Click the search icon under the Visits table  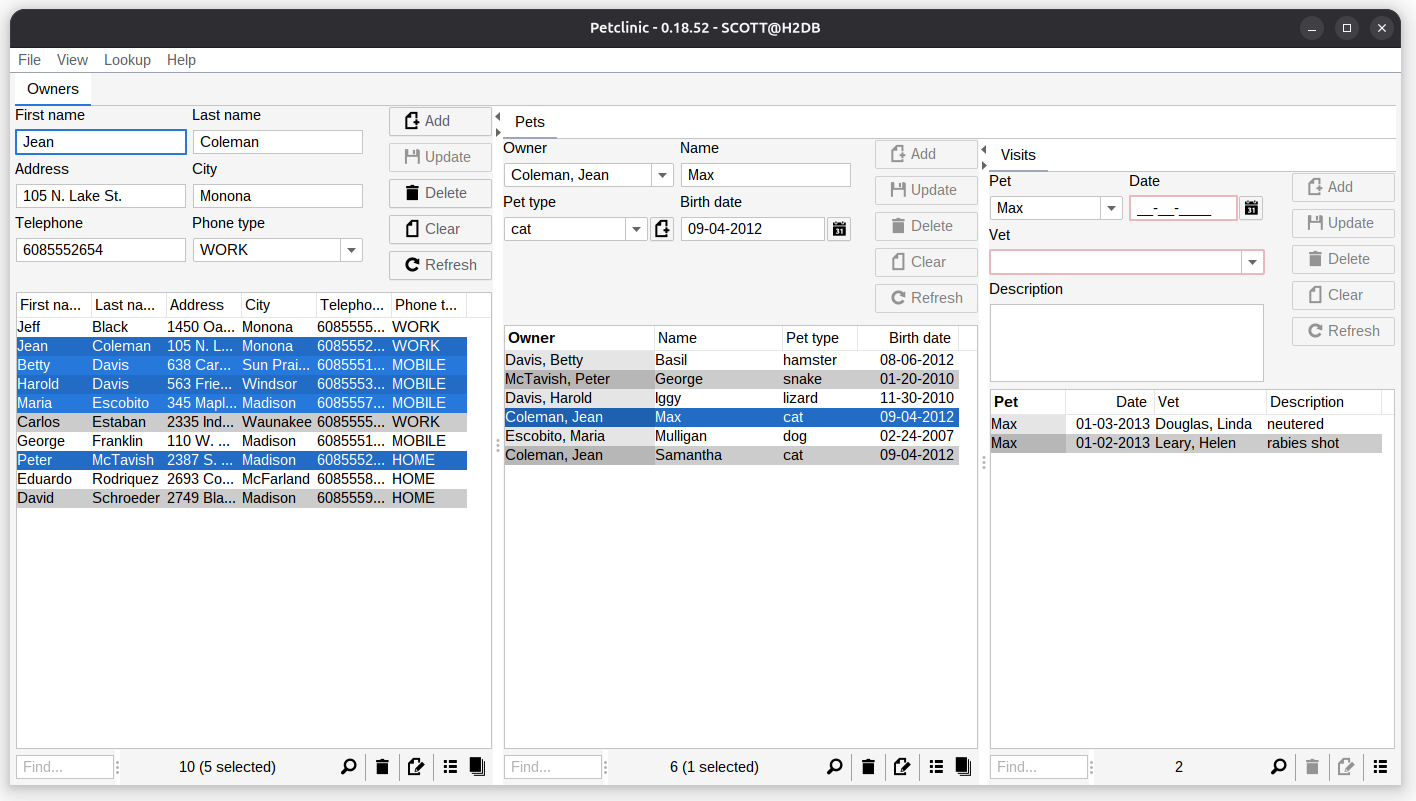pos(1279,767)
